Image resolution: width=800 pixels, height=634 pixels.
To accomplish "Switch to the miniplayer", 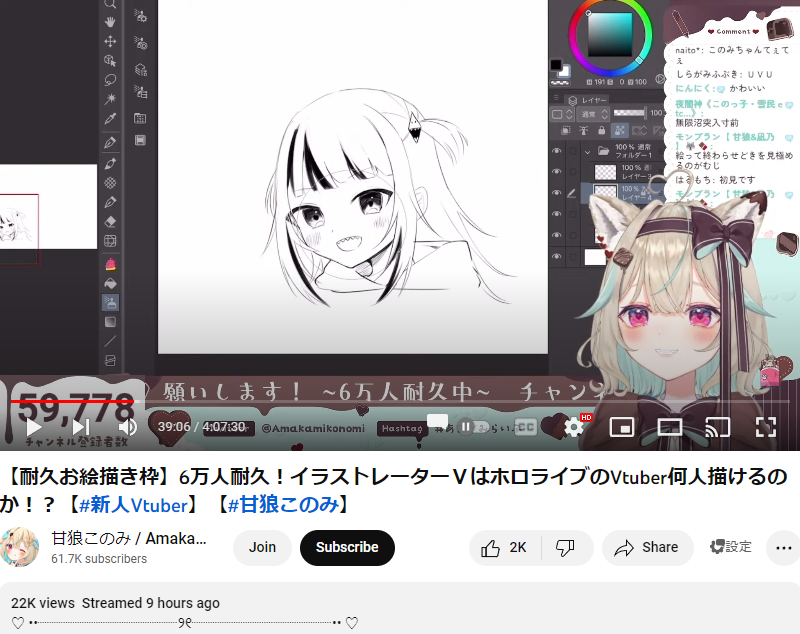I will click(x=622, y=427).
